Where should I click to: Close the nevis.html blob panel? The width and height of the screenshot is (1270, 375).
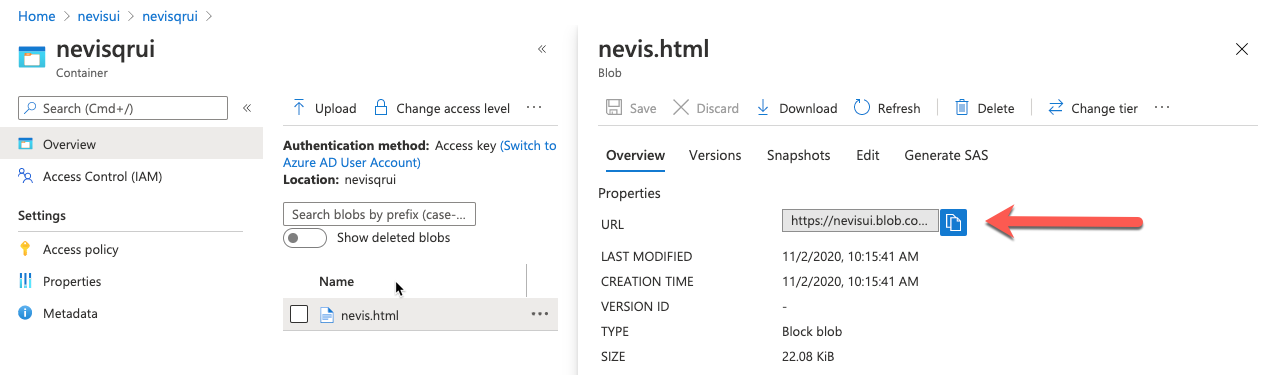(x=1242, y=49)
